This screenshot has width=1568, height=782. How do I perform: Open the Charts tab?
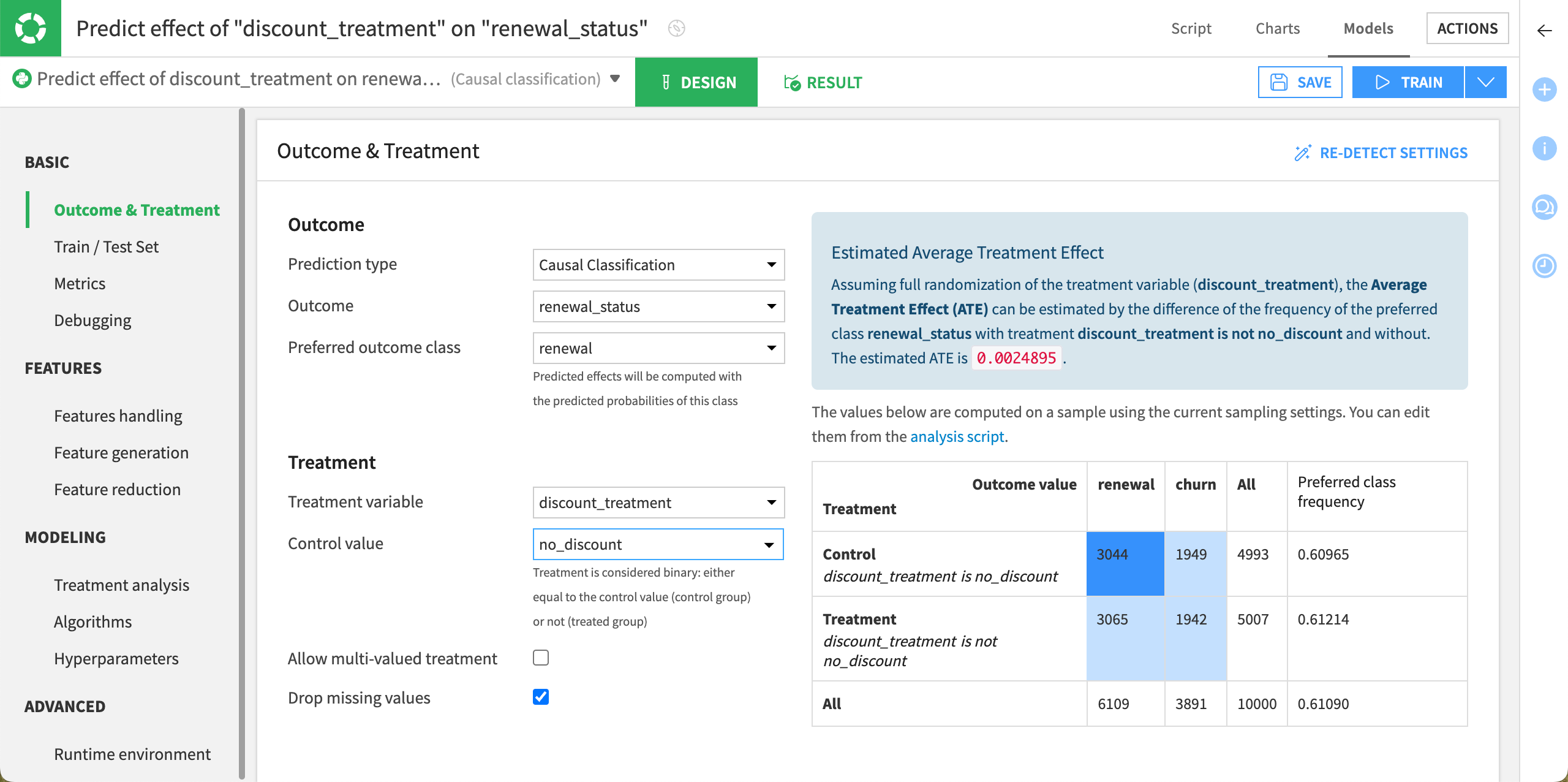click(x=1278, y=28)
